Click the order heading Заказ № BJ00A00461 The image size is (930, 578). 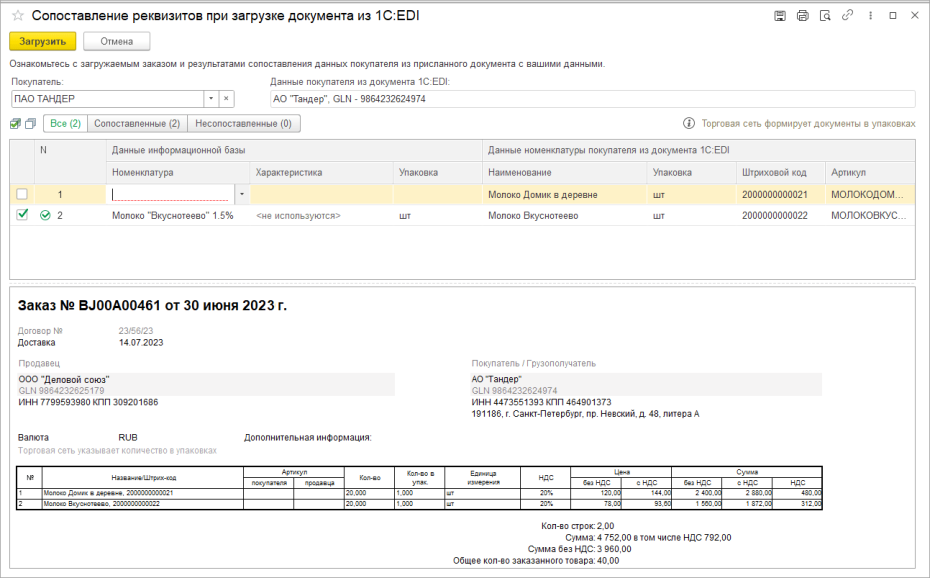(152, 306)
